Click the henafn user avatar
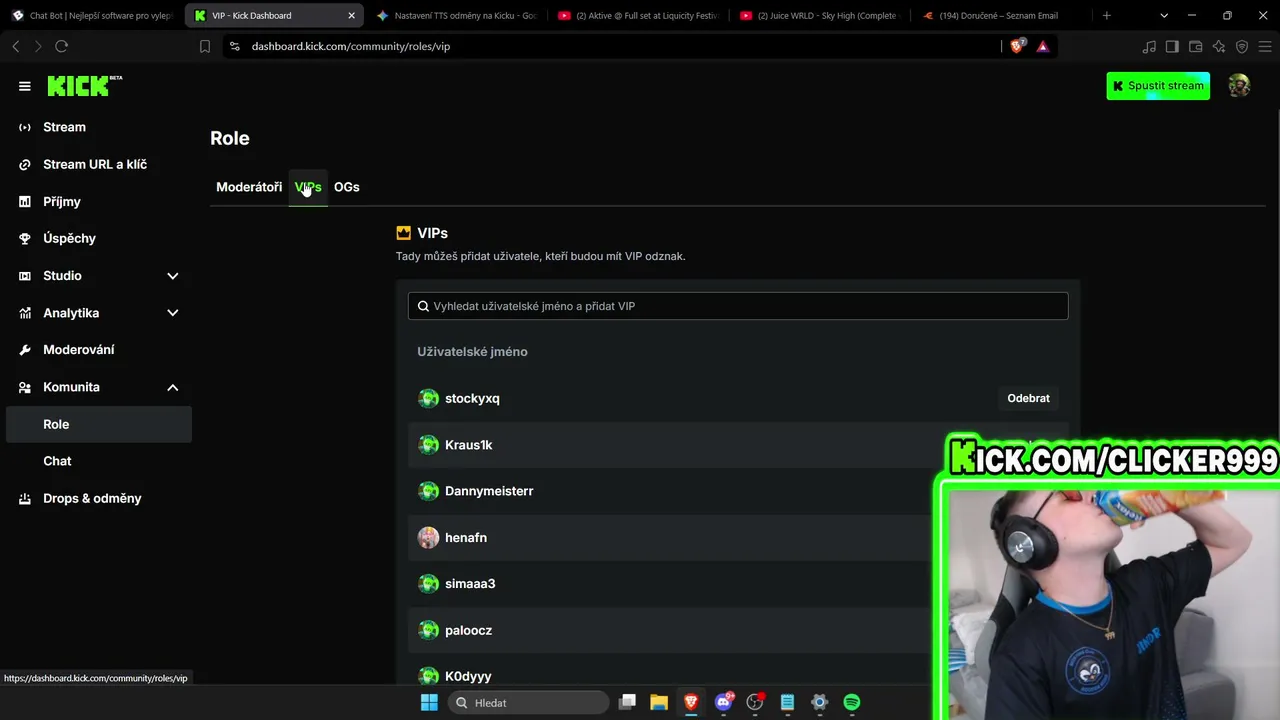The width and height of the screenshot is (1280, 720). (x=429, y=538)
